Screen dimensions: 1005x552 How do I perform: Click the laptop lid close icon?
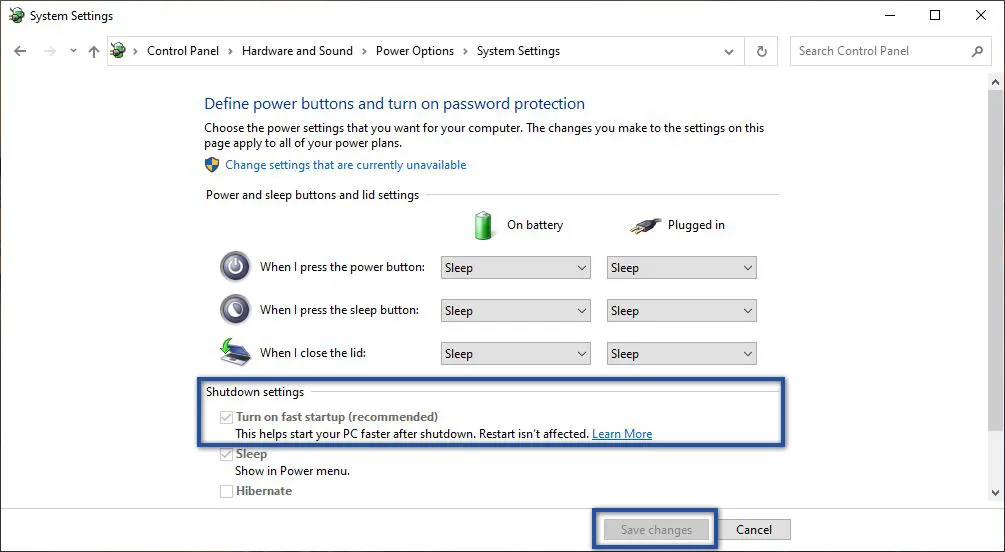click(x=235, y=352)
